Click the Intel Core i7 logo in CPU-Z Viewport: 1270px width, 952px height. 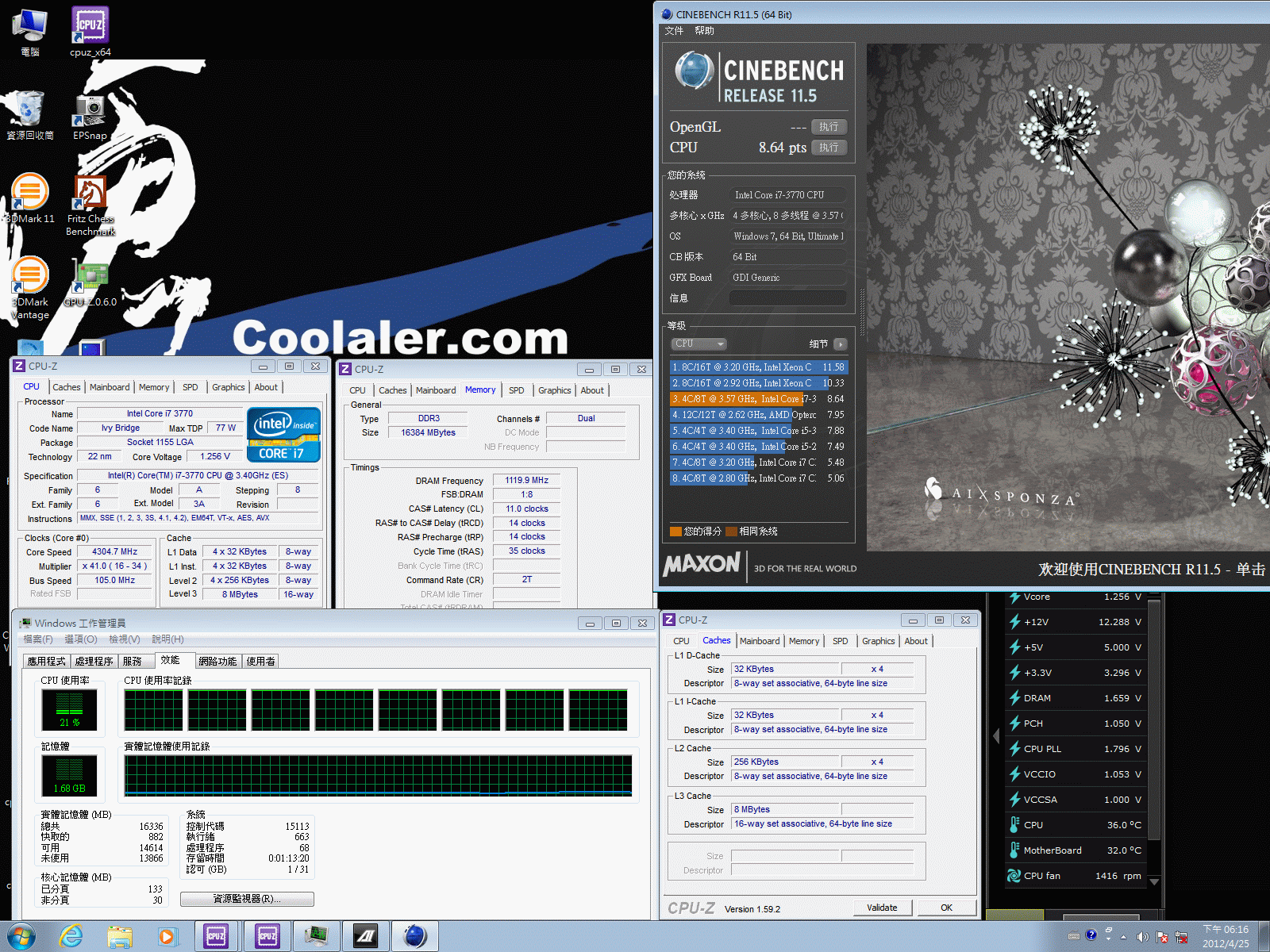pyautogui.click(x=283, y=434)
